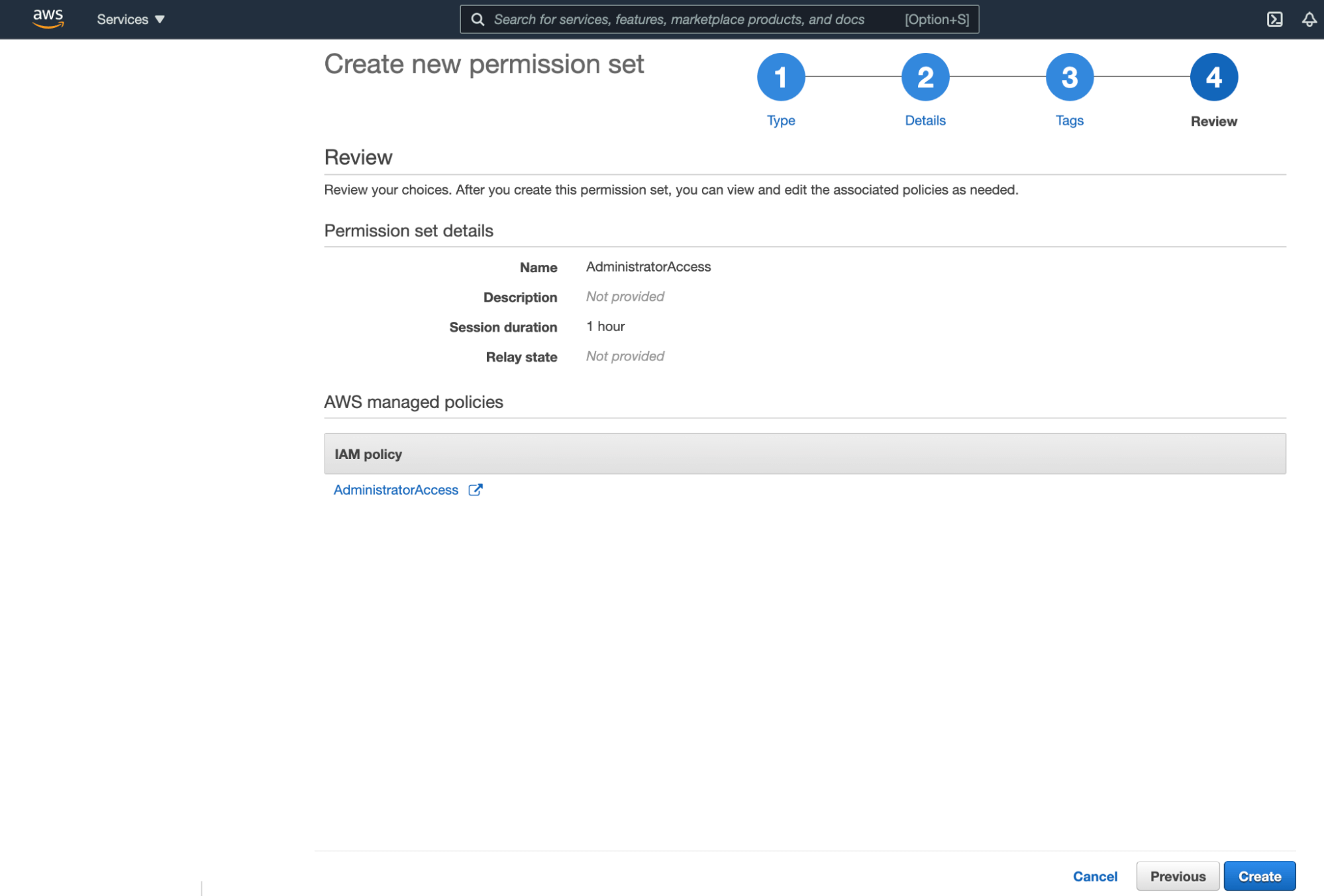Viewport: 1324px width, 896px height.
Task: Click the session duration value
Action: click(605, 325)
